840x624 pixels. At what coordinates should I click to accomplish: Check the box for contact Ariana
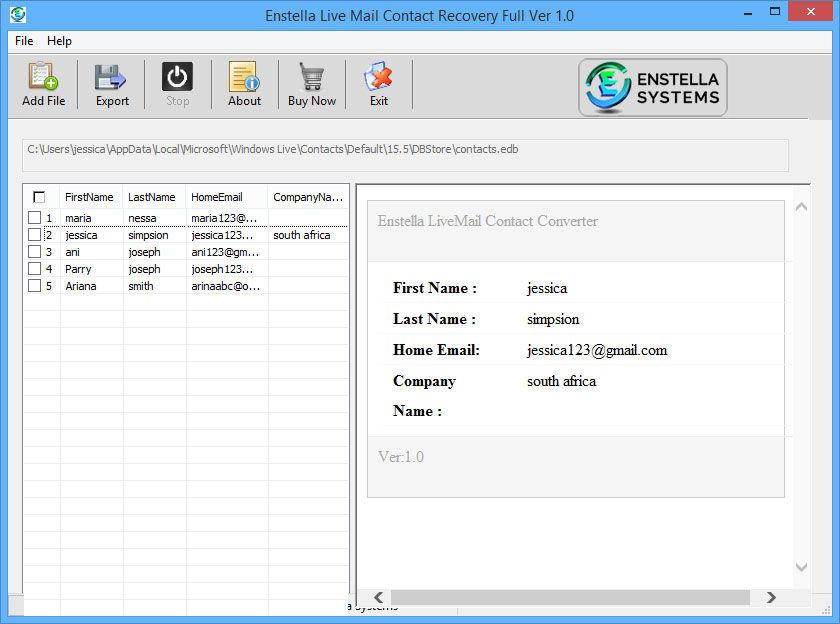(34, 286)
